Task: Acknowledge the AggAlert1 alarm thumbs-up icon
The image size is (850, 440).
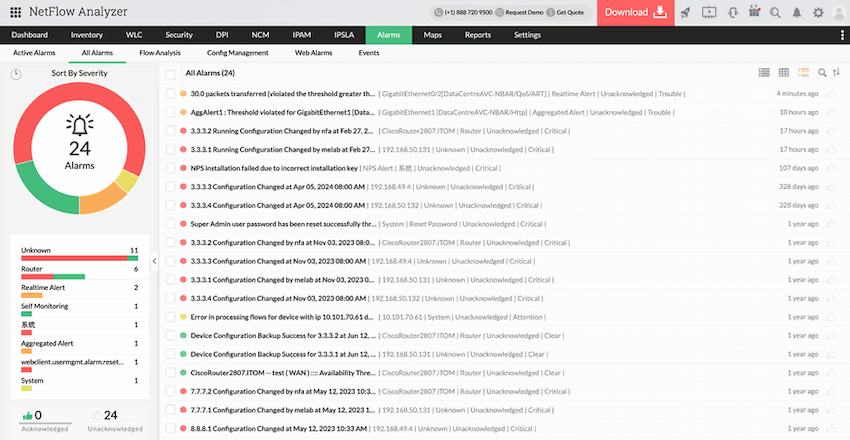Action: (x=831, y=112)
